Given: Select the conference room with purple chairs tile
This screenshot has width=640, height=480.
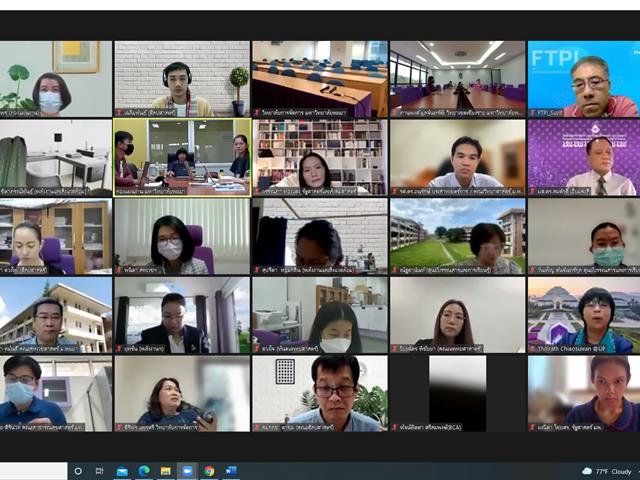Looking at the screenshot, I should [x=458, y=79].
